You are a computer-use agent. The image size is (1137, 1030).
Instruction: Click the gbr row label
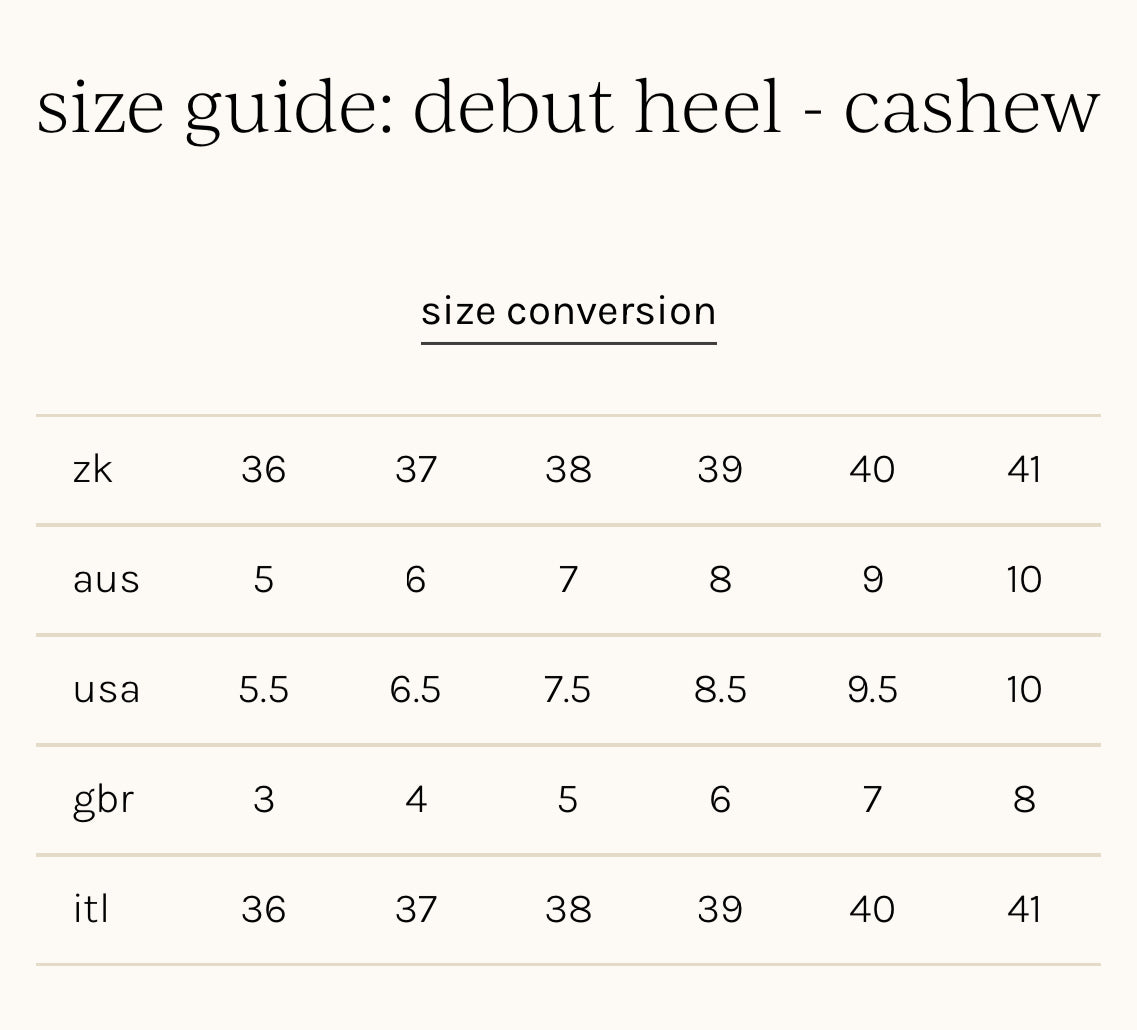(103, 799)
